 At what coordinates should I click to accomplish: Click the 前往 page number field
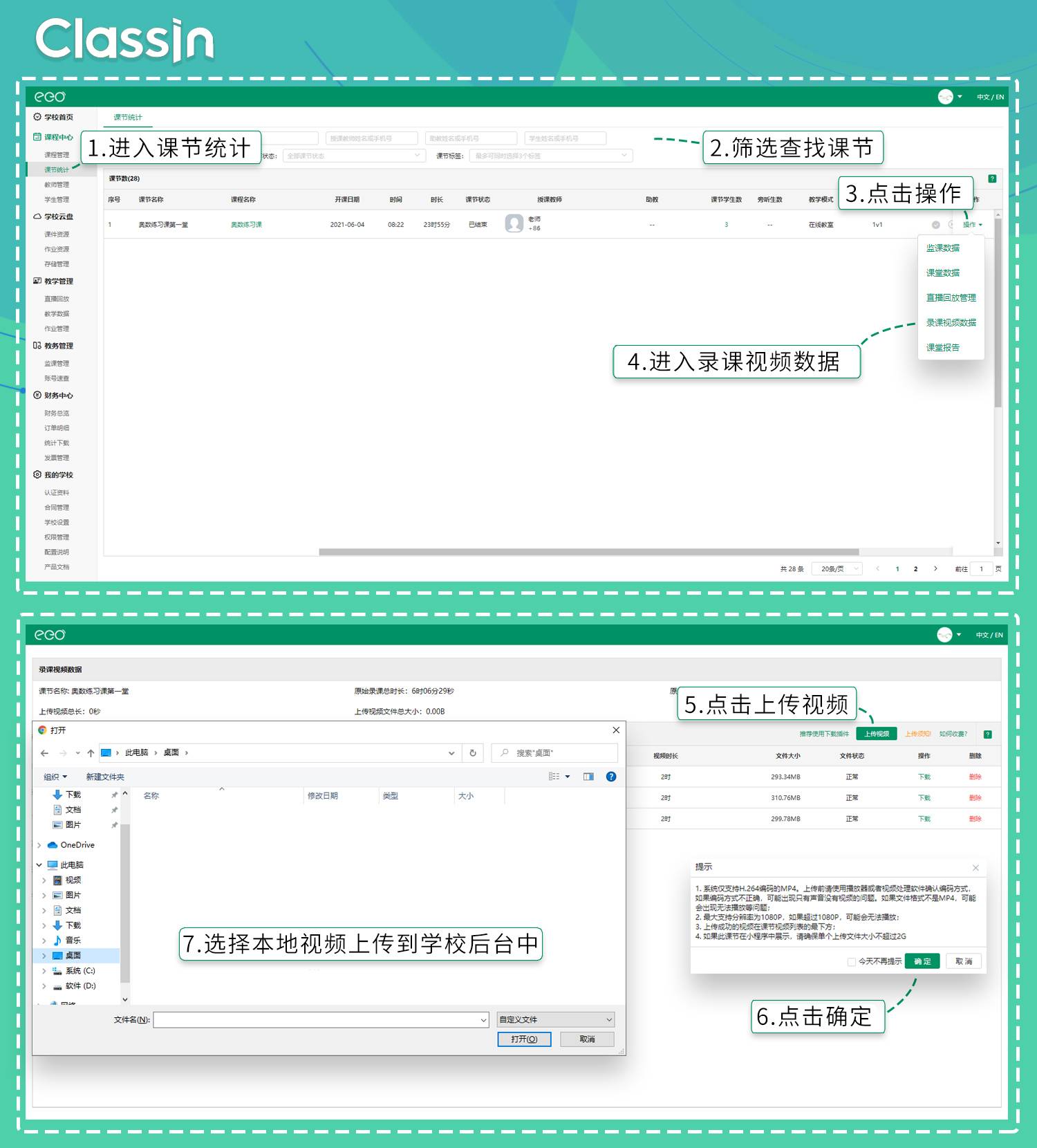click(981, 569)
